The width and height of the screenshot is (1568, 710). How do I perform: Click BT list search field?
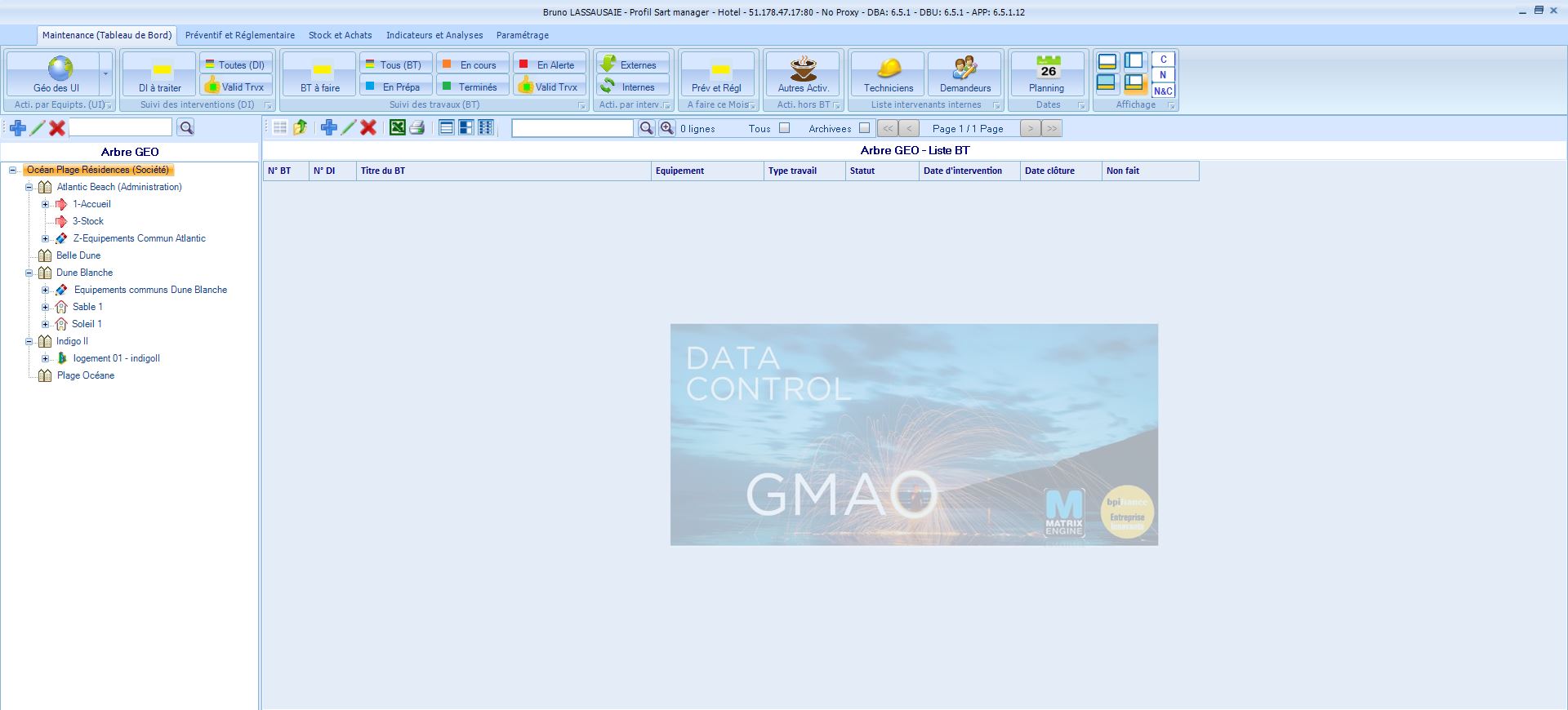pos(572,128)
